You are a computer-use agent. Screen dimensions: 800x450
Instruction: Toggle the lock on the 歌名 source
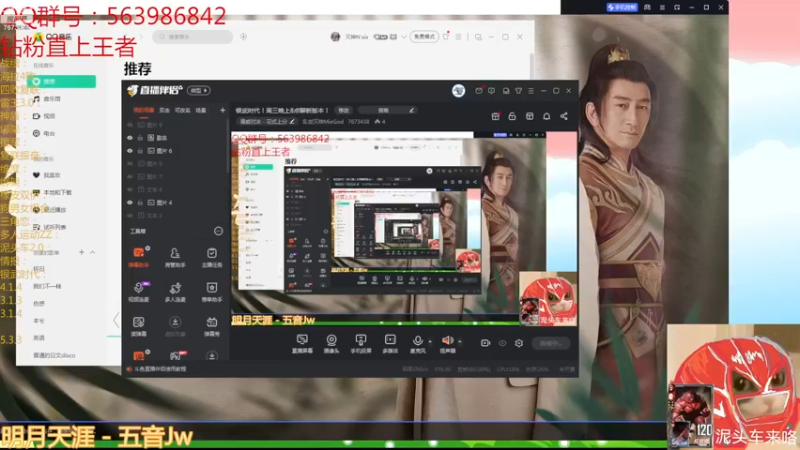pyautogui.click(x=140, y=138)
